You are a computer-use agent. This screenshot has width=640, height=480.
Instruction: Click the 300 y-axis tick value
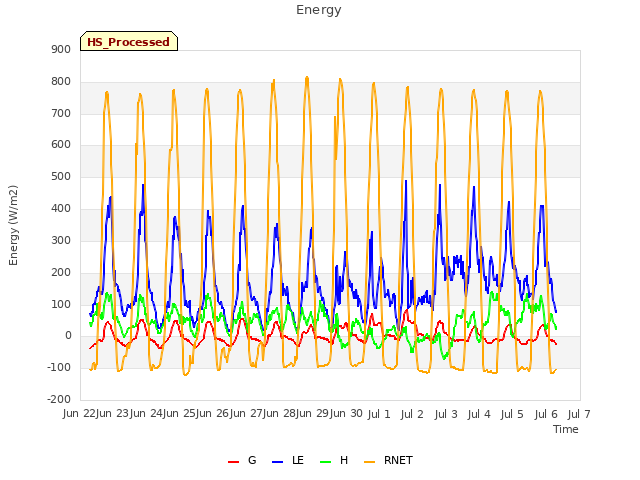tap(61, 240)
